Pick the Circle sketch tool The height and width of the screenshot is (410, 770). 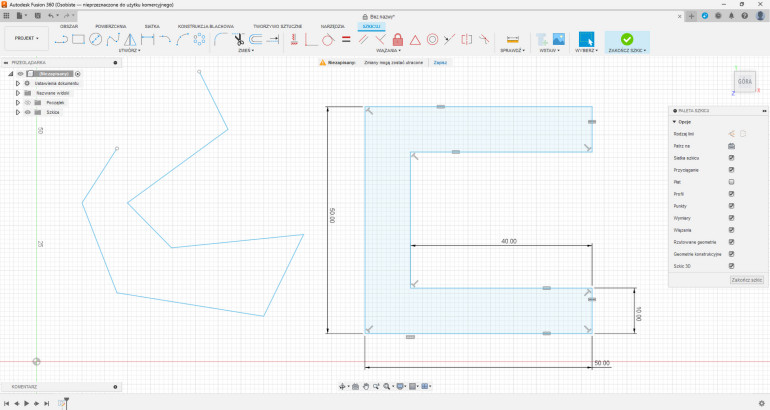tap(96, 40)
